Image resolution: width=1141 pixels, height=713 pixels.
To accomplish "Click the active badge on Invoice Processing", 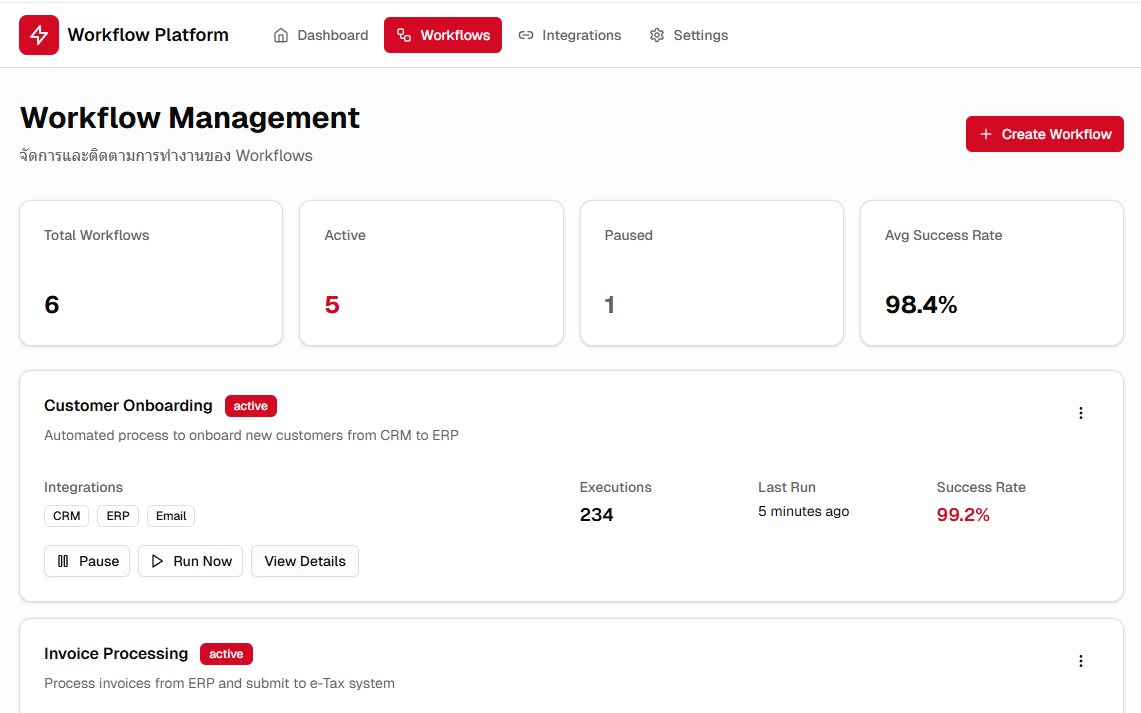I will point(226,654).
